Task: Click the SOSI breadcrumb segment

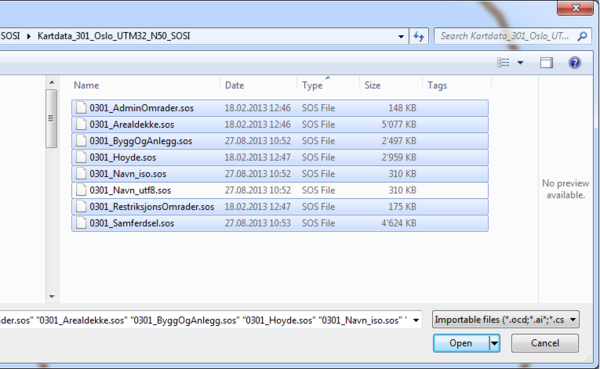Action: [x=10, y=36]
